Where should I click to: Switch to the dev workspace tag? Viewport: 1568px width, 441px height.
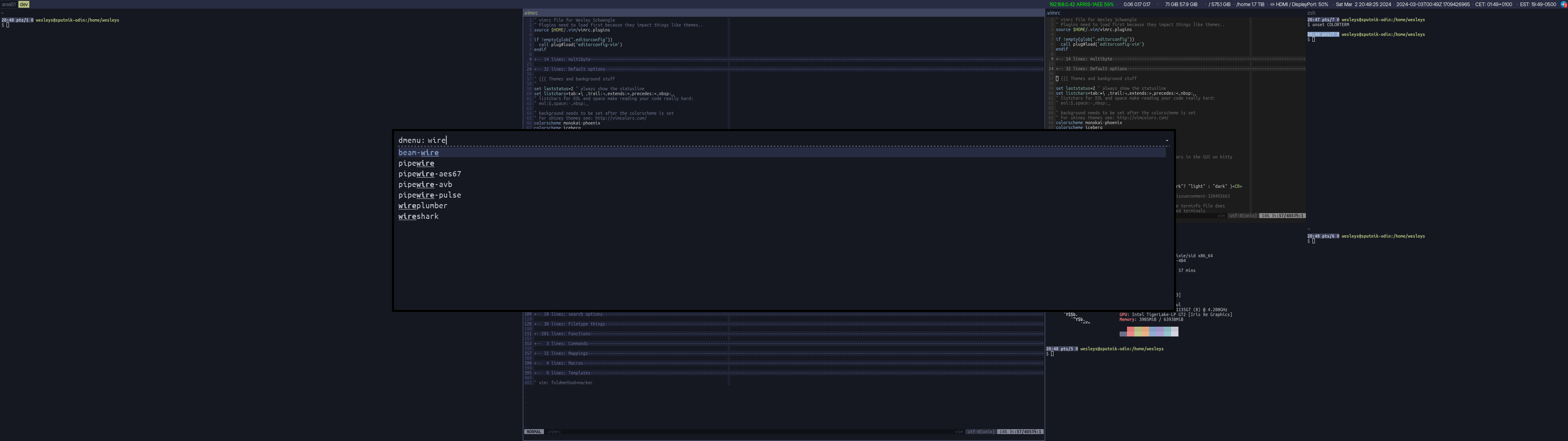tap(23, 4)
